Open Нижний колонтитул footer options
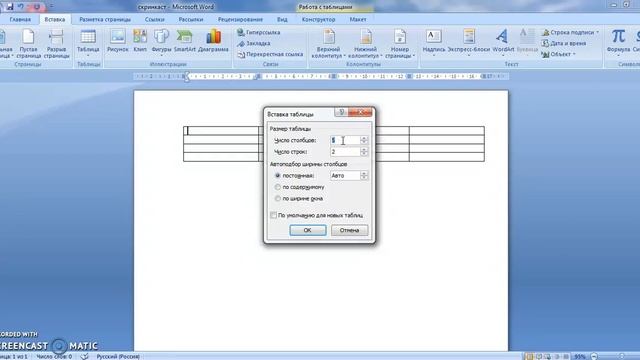This screenshot has height=360, width=640. tap(365, 44)
